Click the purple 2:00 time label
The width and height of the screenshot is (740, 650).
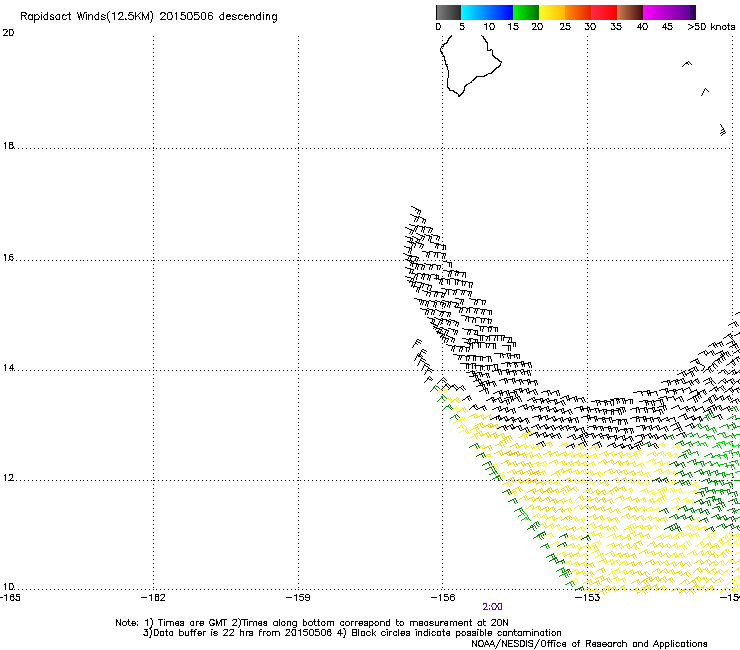492,607
